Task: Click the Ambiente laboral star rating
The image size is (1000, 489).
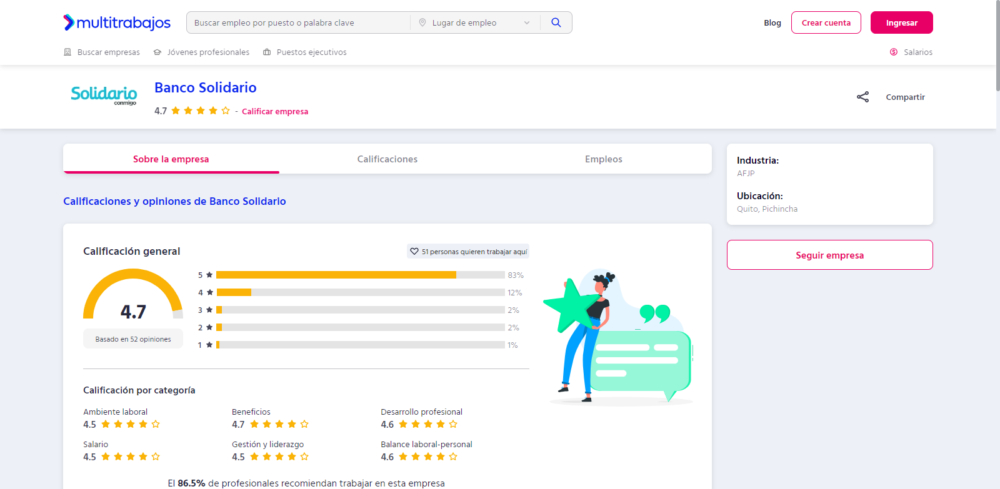Action: pyautogui.click(x=131, y=424)
